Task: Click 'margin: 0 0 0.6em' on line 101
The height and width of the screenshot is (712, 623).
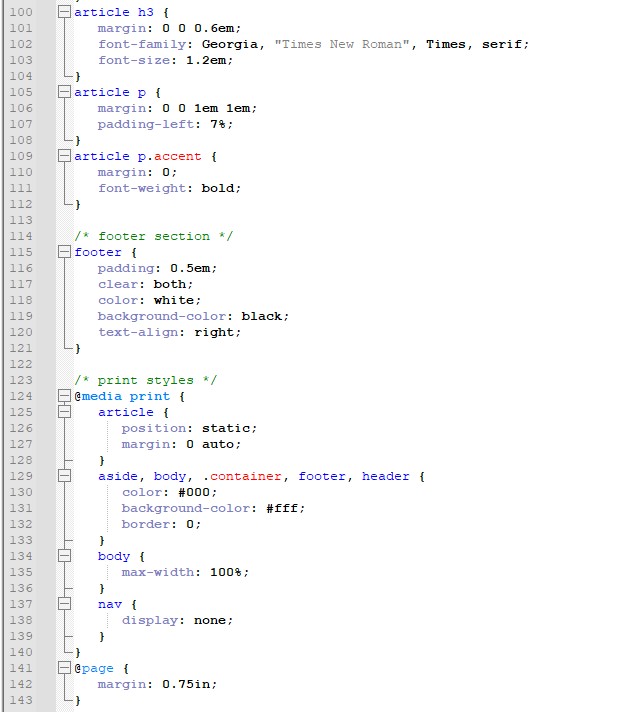Action: 169,28
